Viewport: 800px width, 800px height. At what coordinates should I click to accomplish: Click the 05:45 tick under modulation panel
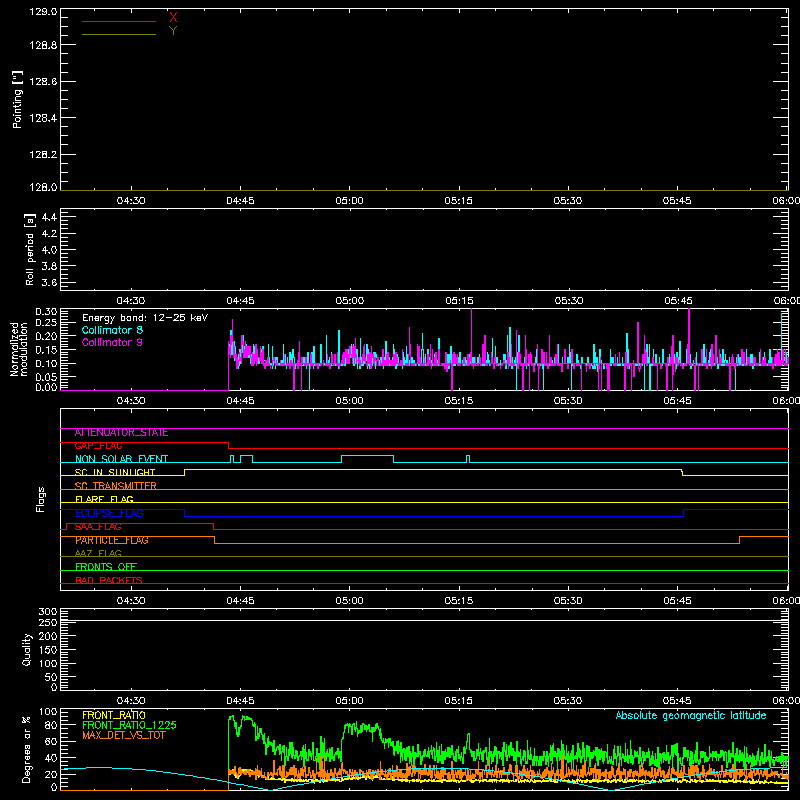(x=678, y=401)
